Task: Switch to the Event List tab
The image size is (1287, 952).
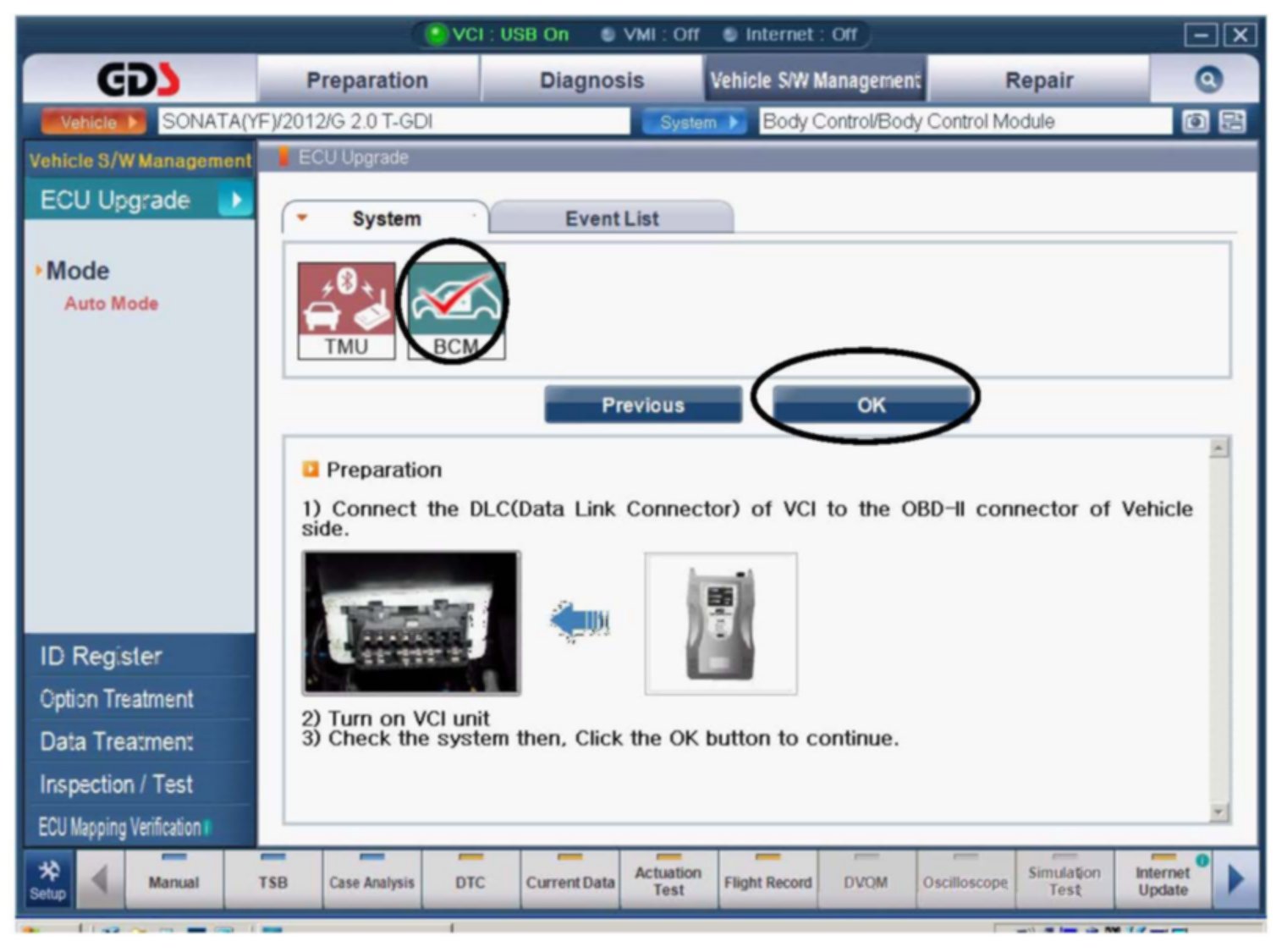Action: coord(611,218)
